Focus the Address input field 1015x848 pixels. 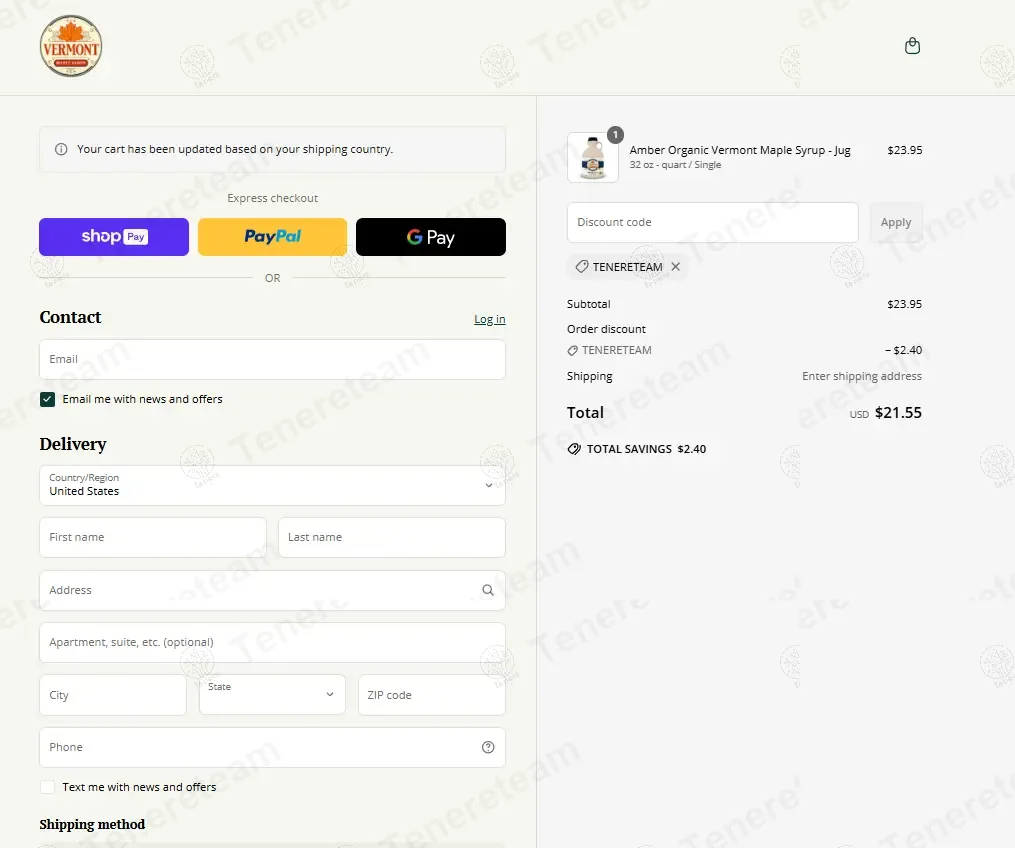pos(273,590)
